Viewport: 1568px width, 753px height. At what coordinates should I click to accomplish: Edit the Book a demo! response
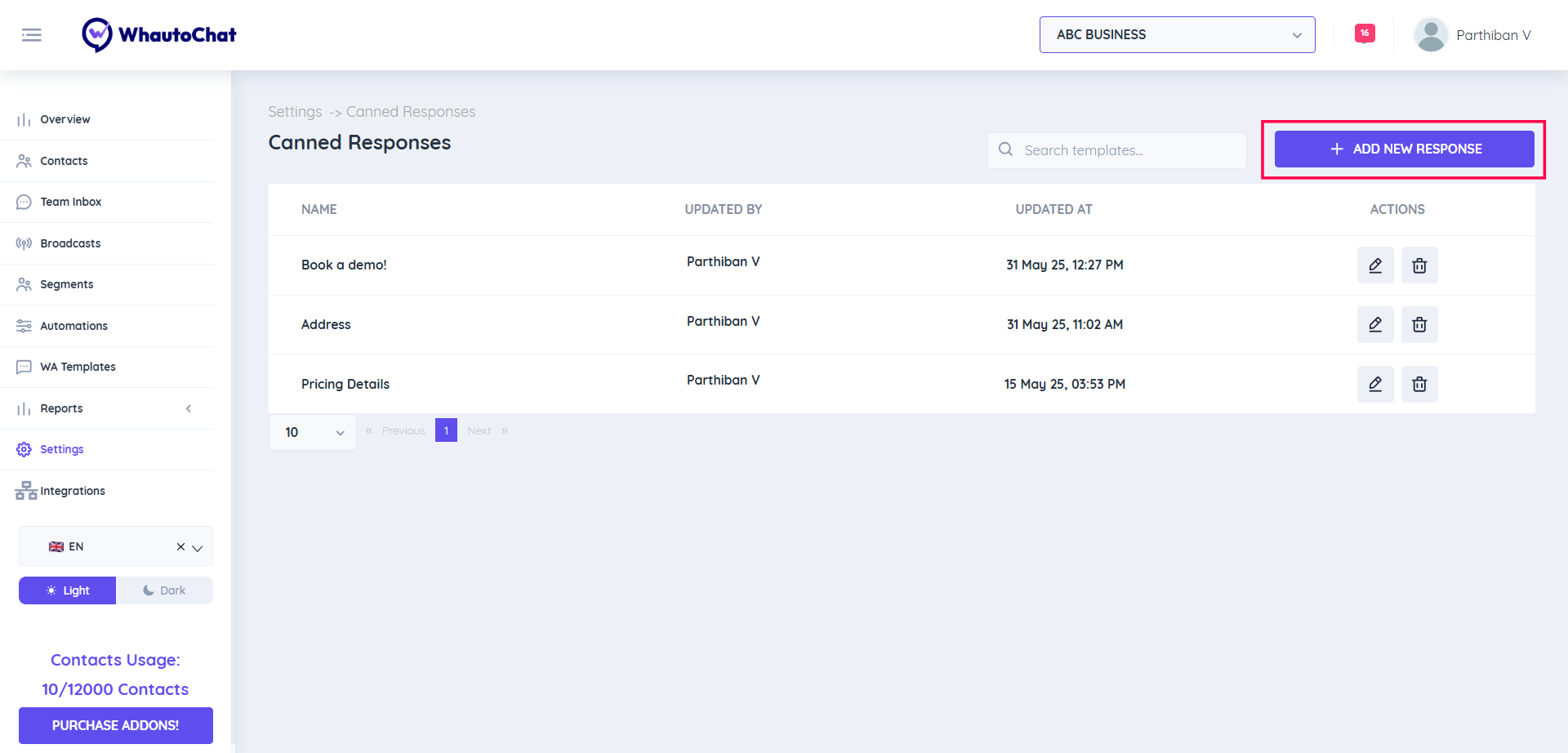point(1375,265)
